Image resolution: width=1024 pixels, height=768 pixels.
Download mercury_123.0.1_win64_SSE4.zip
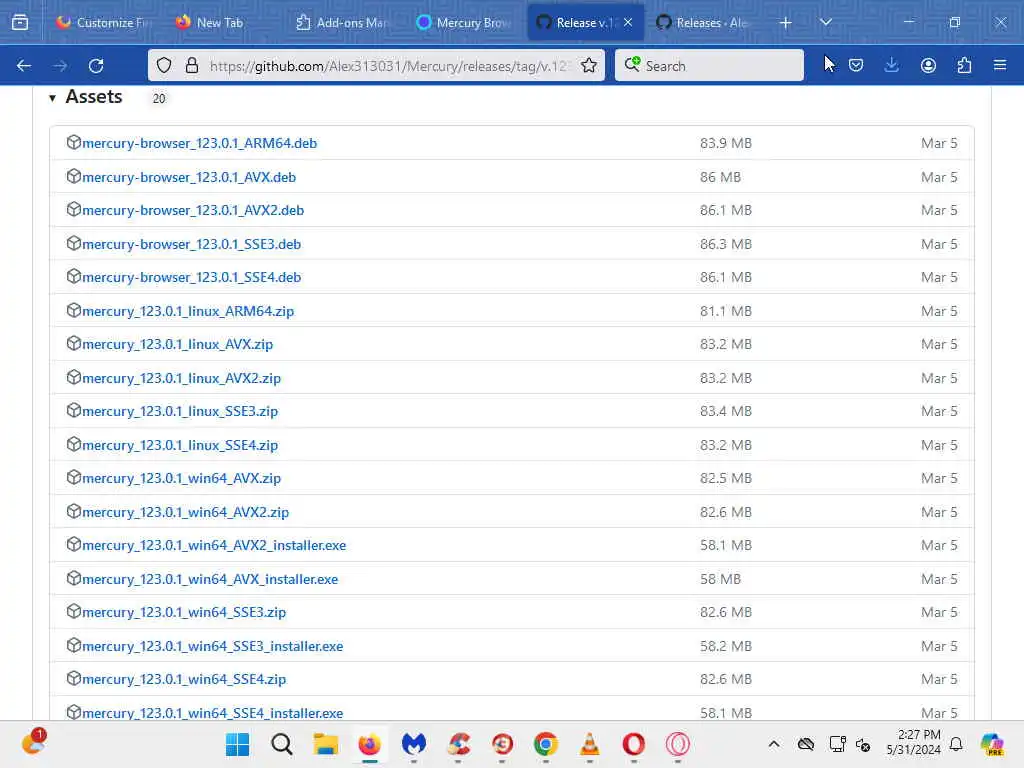click(184, 680)
